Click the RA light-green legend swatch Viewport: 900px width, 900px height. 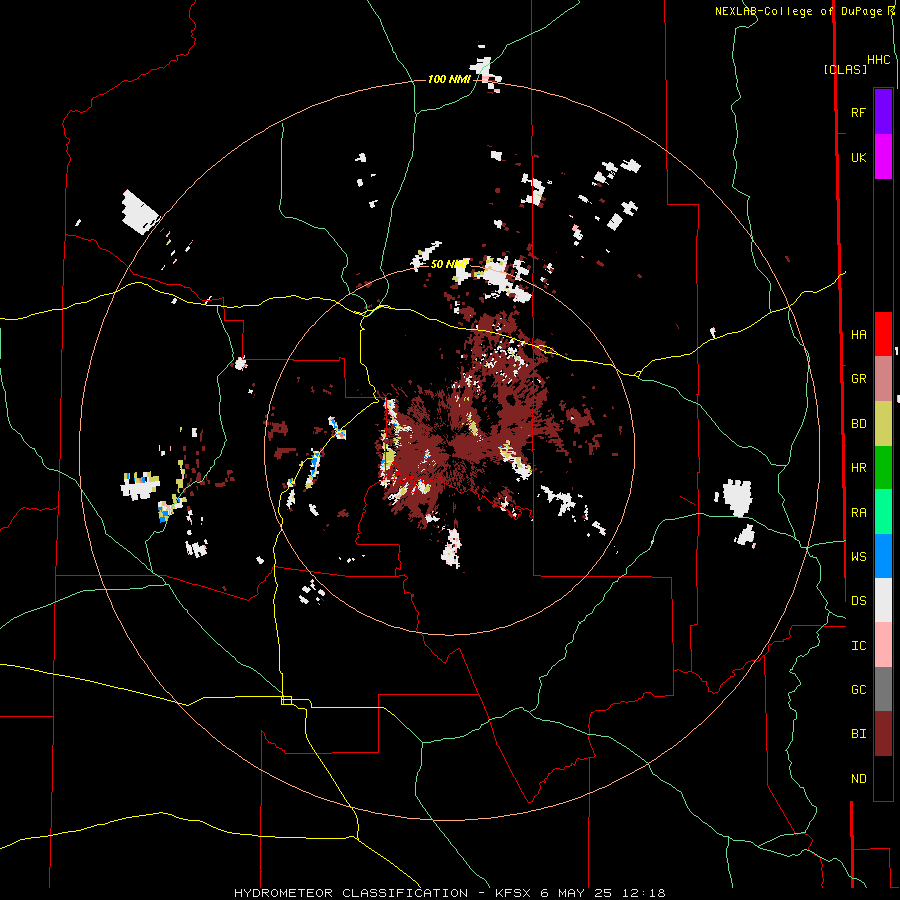coord(883,512)
